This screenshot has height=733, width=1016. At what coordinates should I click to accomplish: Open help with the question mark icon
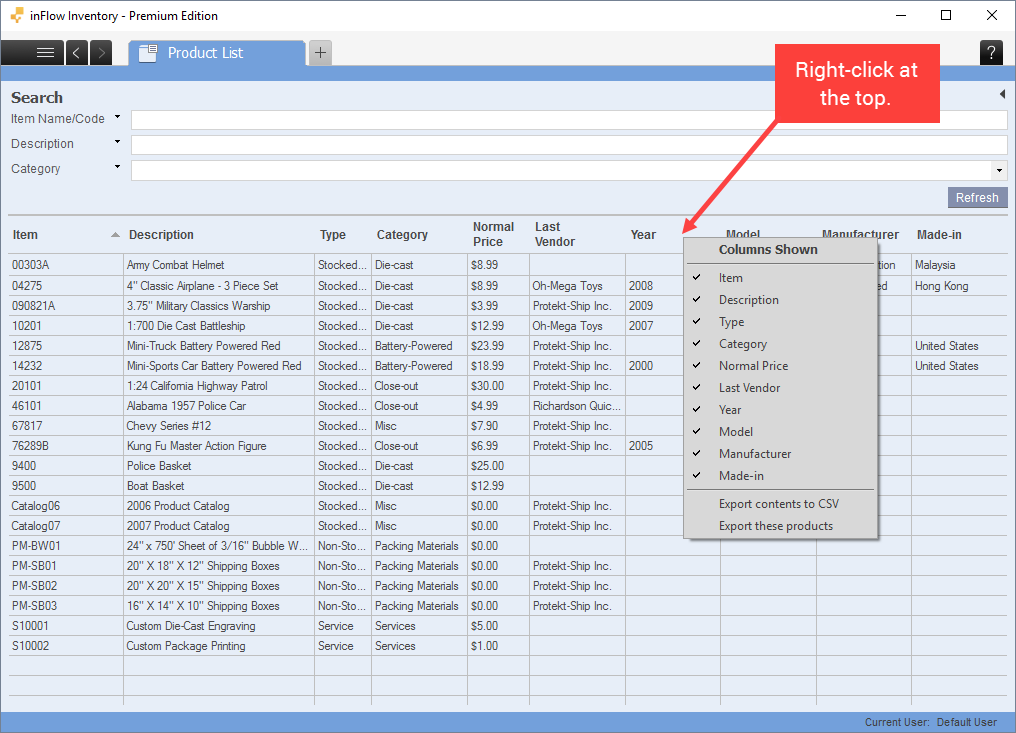click(991, 52)
